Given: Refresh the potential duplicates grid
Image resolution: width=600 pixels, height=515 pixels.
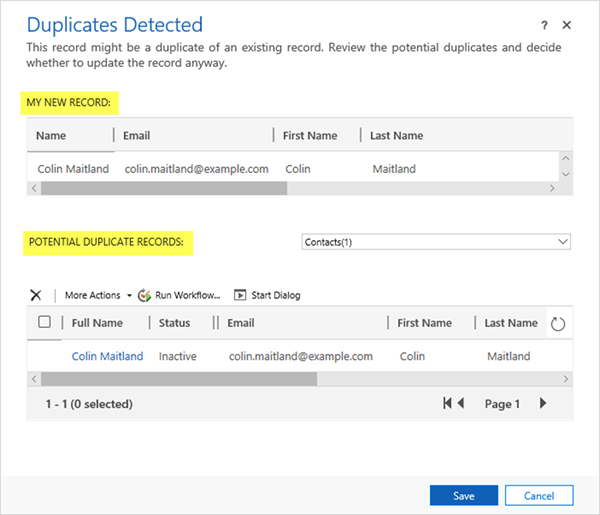Looking at the screenshot, I should tap(558, 324).
